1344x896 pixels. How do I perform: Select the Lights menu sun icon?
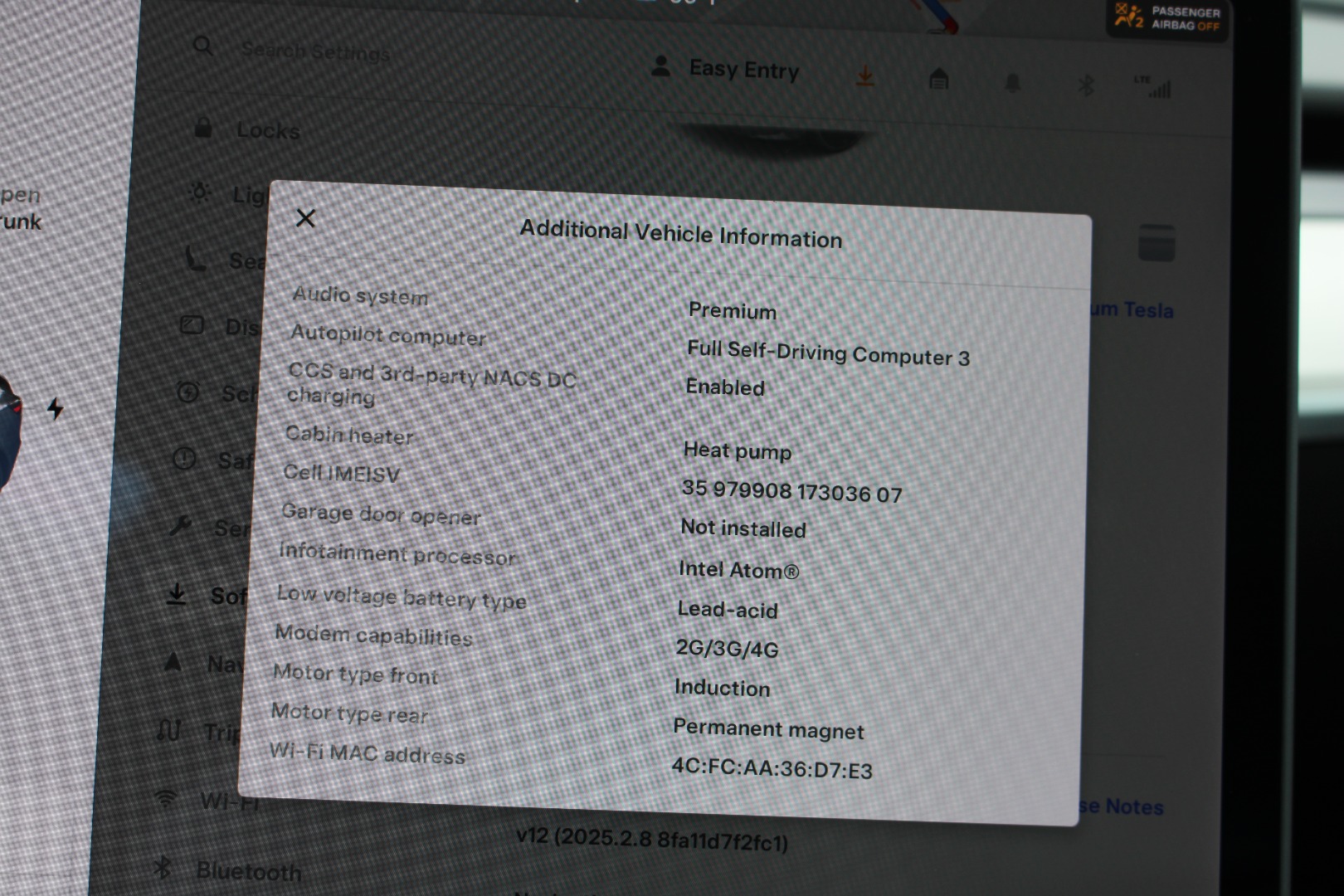(x=200, y=192)
